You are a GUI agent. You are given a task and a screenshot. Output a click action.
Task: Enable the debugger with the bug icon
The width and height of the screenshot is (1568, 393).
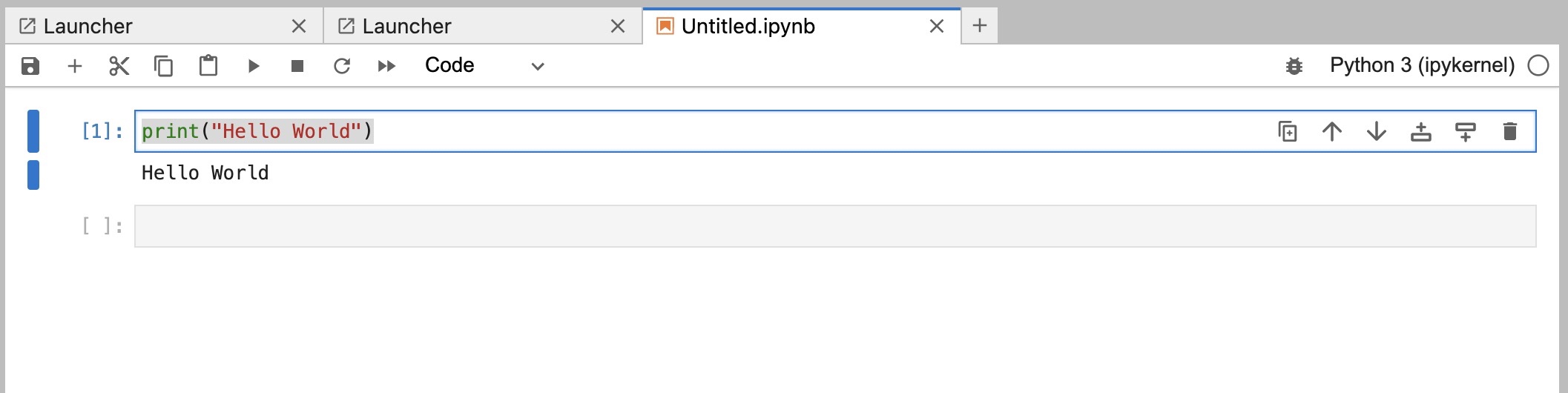[x=1294, y=66]
